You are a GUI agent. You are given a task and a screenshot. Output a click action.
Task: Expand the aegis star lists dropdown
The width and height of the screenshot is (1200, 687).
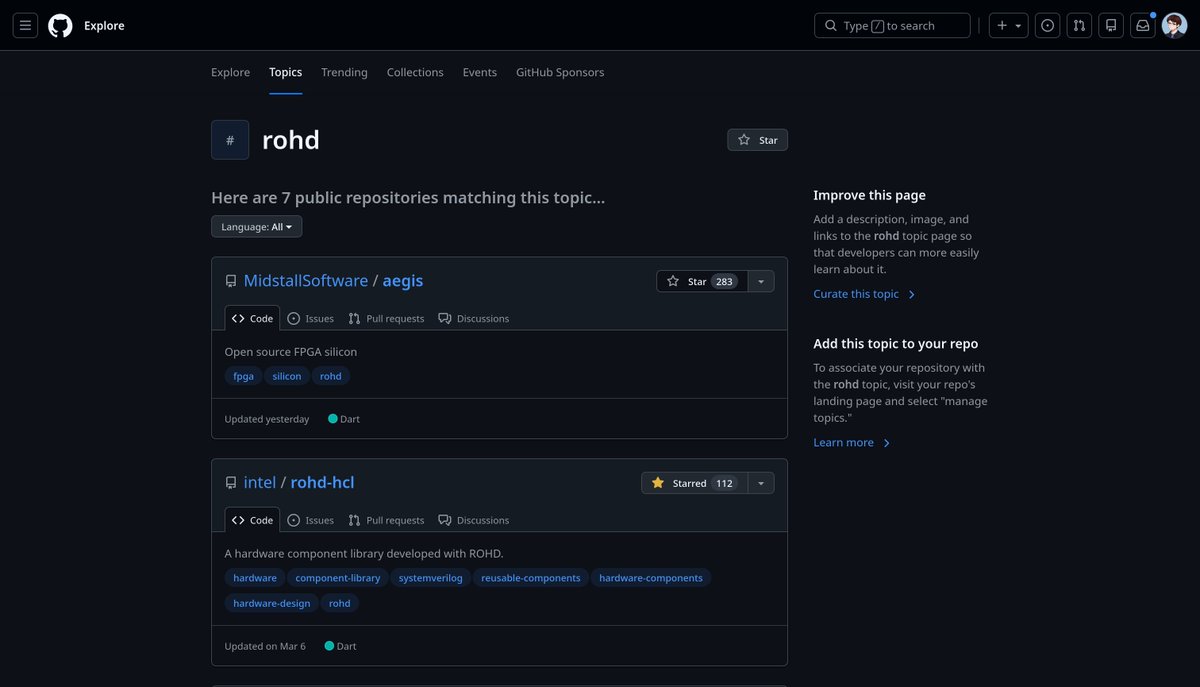[x=761, y=282]
